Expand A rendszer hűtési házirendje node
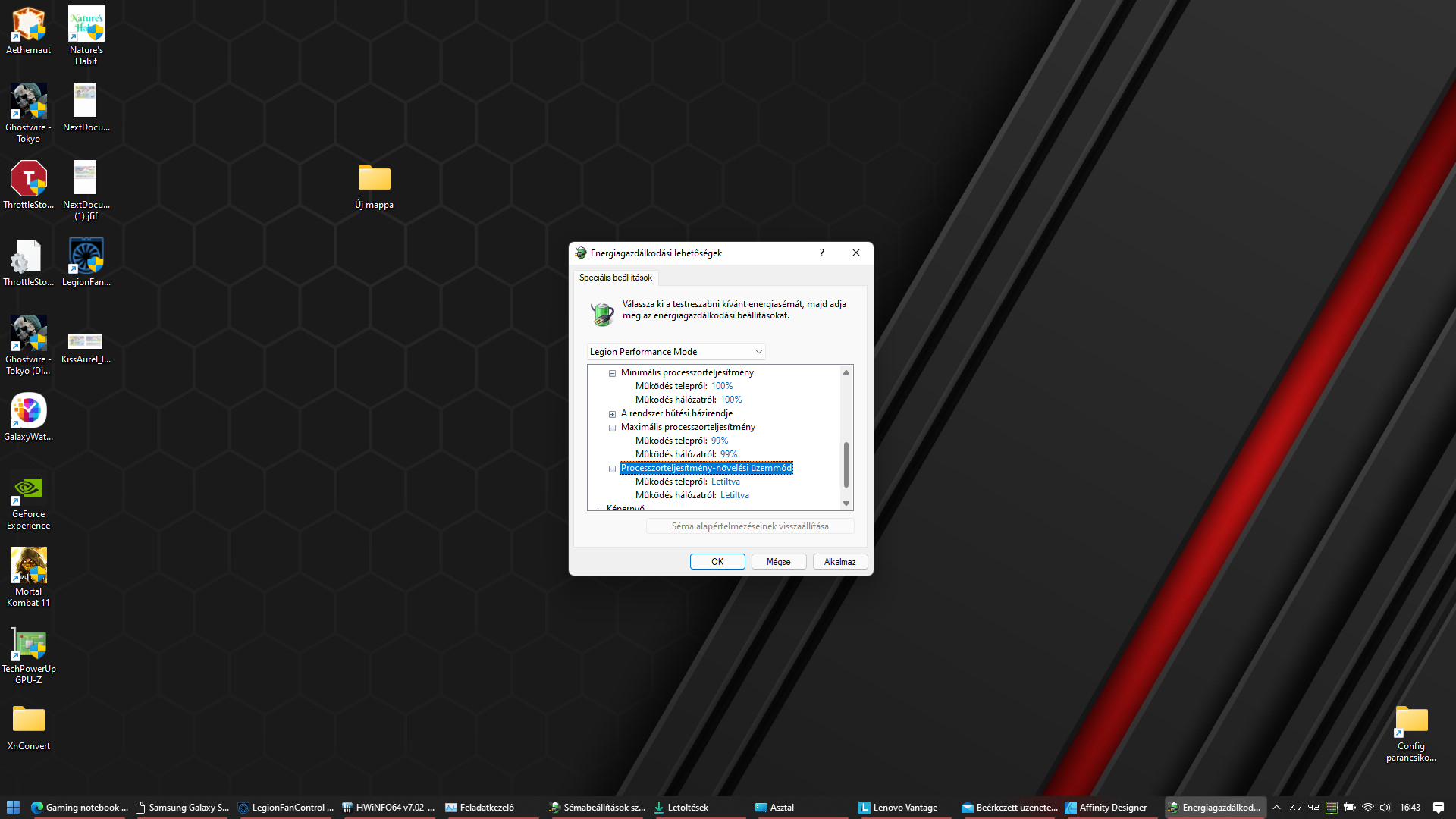Viewport: 1456px width, 819px height. point(612,414)
